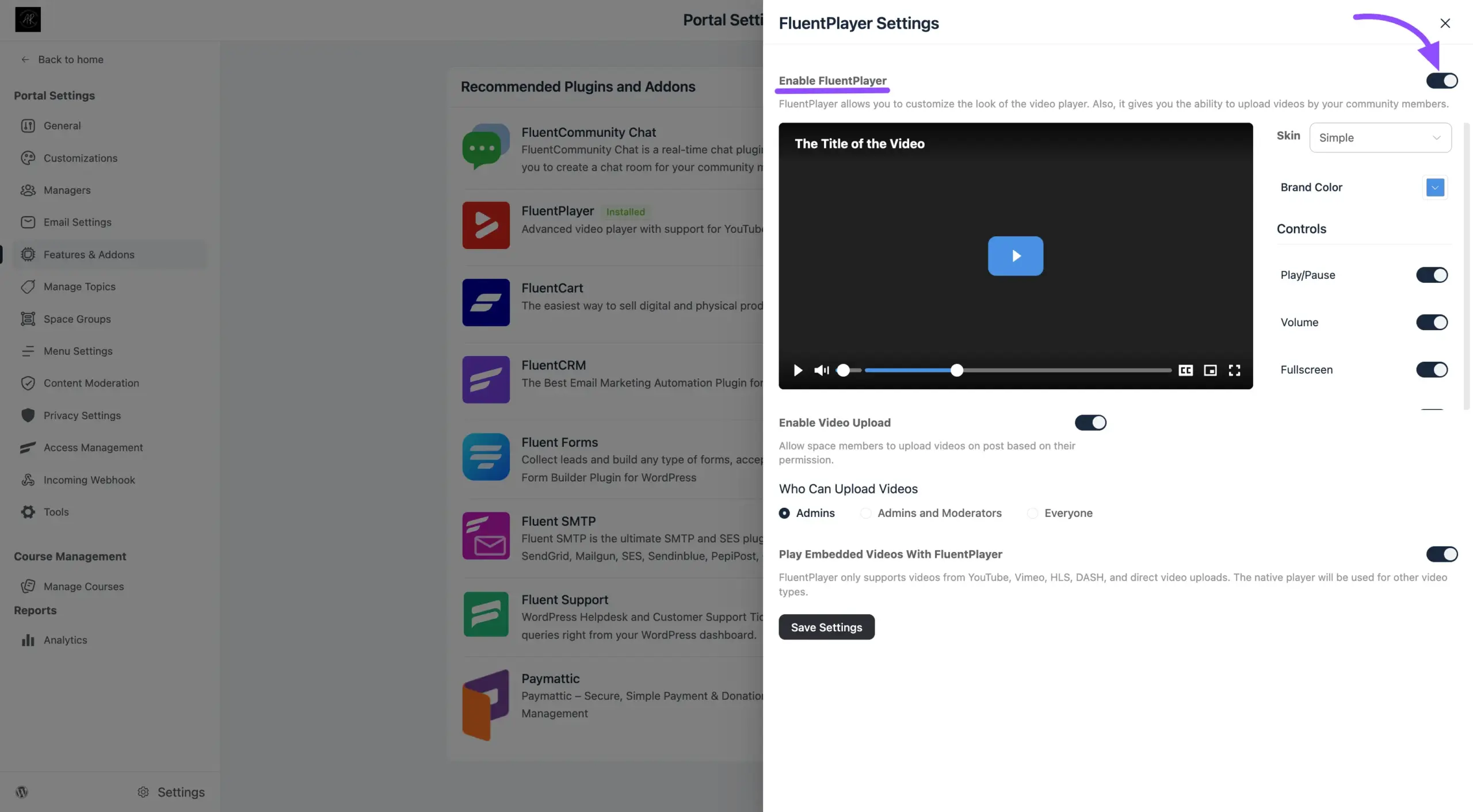Image resolution: width=1473 pixels, height=812 pixels.
Task: Open Privacy Settings in sidebar menu
Action: coord(82,415)
